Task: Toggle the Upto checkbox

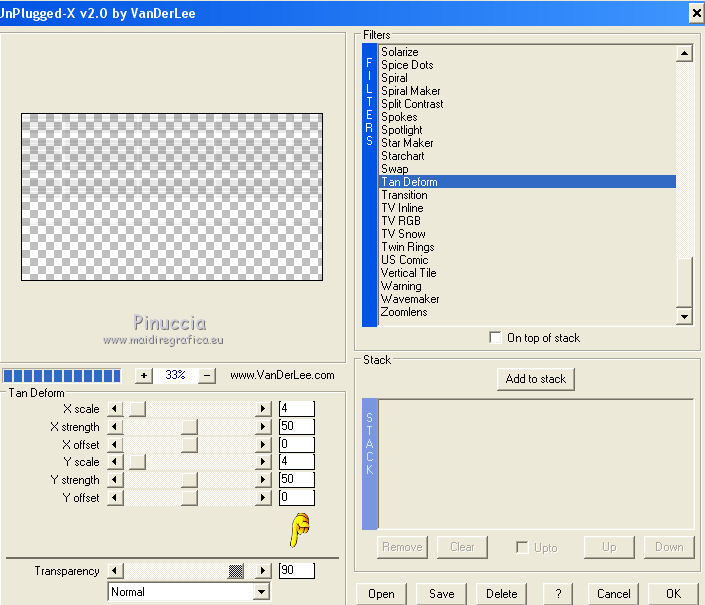Action: pos(521,547)
